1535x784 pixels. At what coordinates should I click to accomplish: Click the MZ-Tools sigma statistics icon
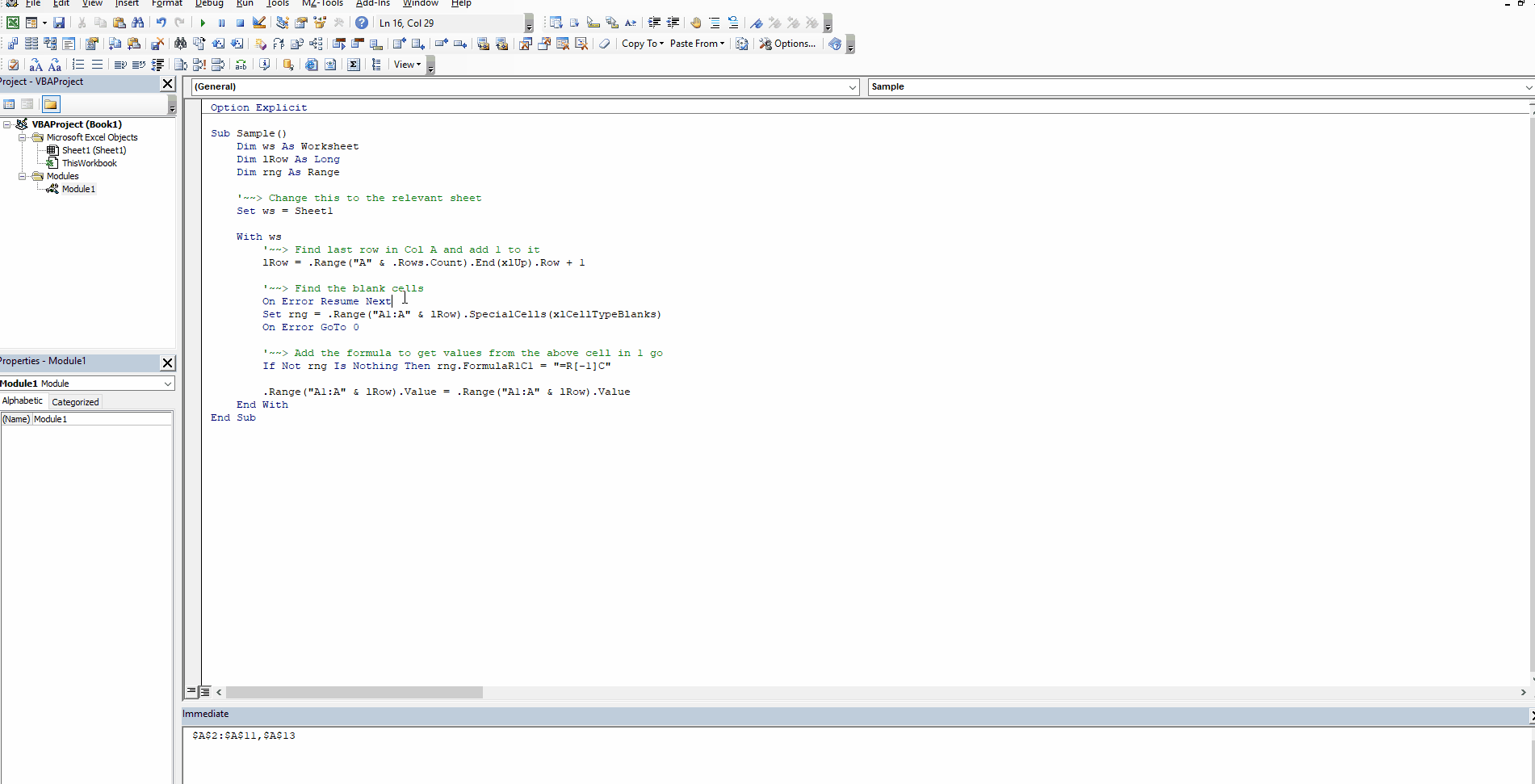(x=354, y=65)
